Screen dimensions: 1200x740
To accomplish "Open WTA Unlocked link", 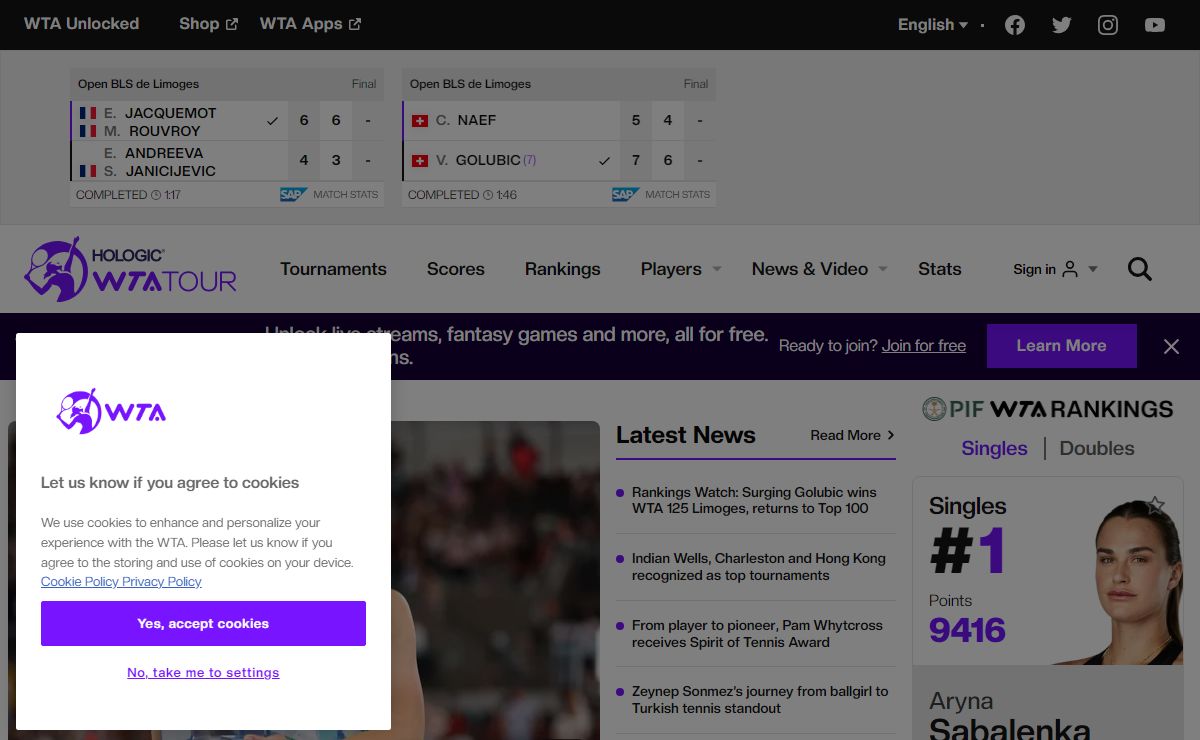I will 81,24.
